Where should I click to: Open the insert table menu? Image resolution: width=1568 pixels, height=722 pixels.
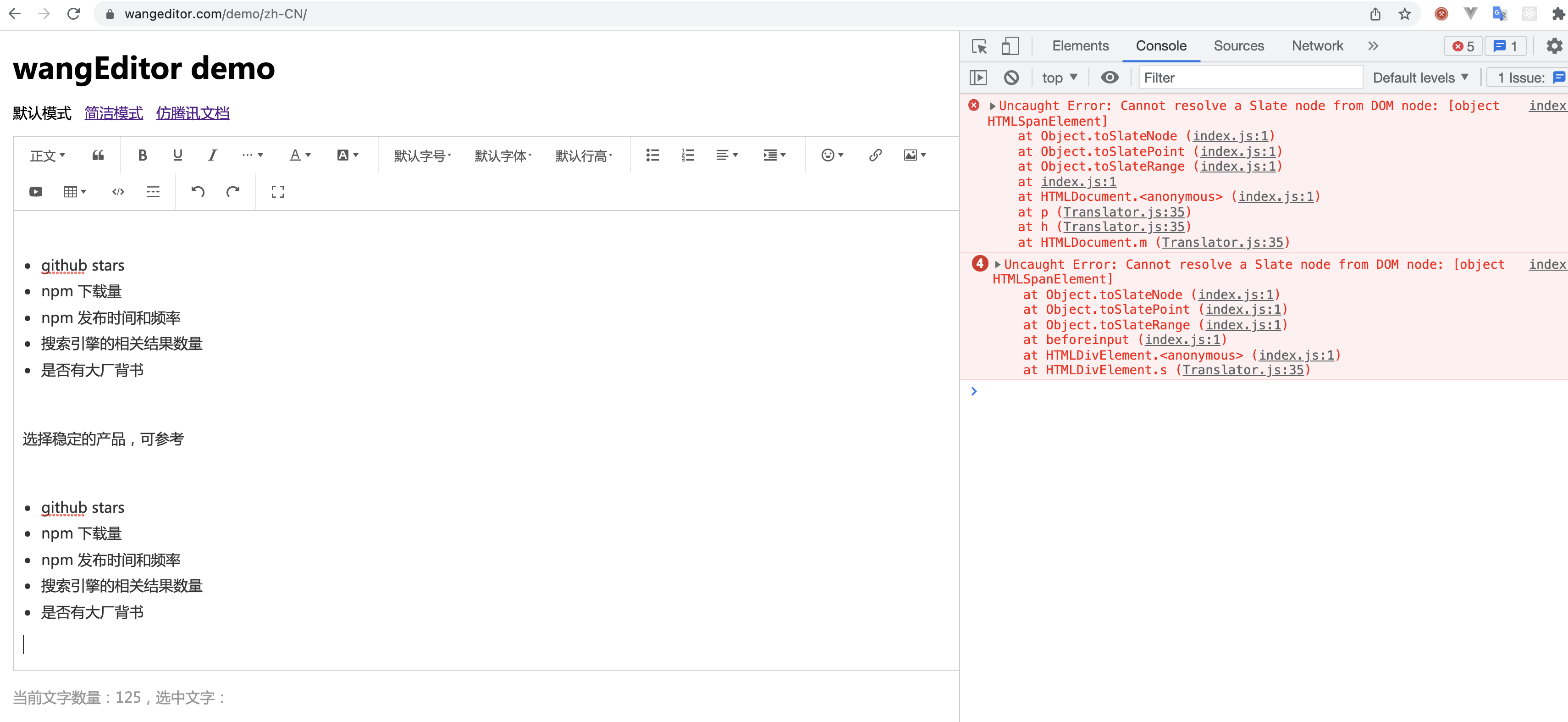point(75,192)
